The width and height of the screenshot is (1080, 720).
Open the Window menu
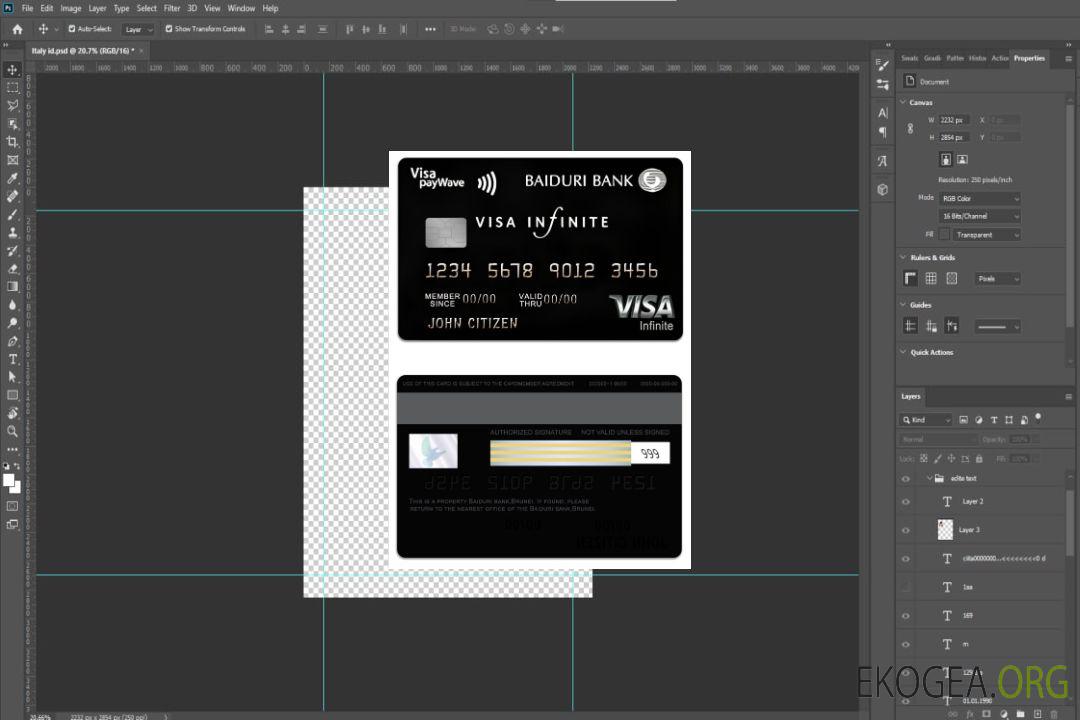tap(241, 8)
